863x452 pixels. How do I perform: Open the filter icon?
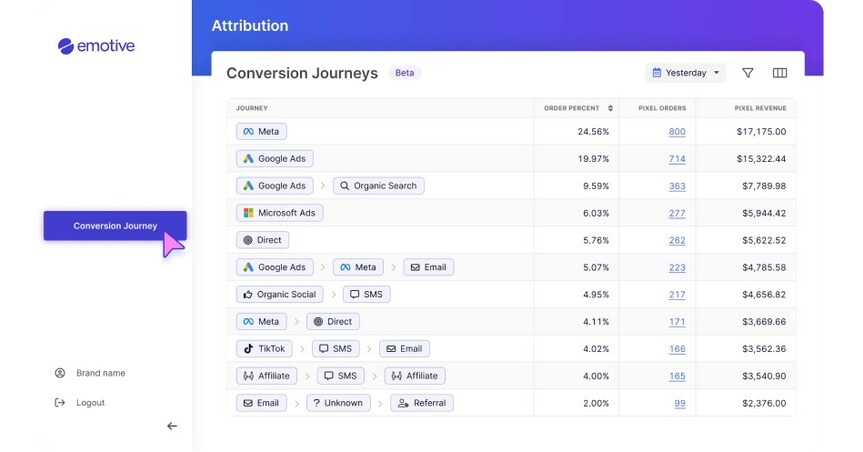tap(747, 73)
